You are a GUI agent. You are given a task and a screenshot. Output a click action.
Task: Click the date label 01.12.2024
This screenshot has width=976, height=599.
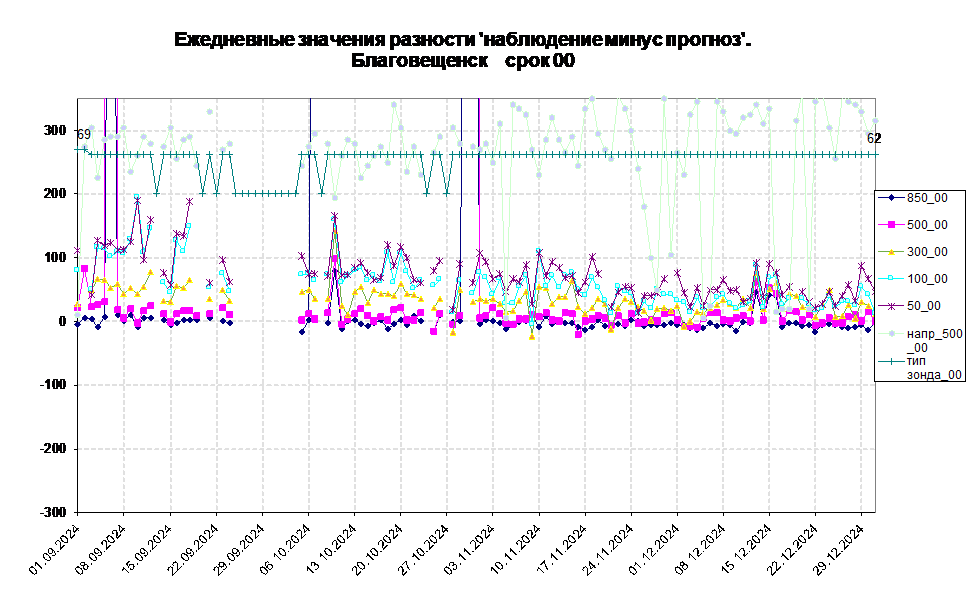654,549
